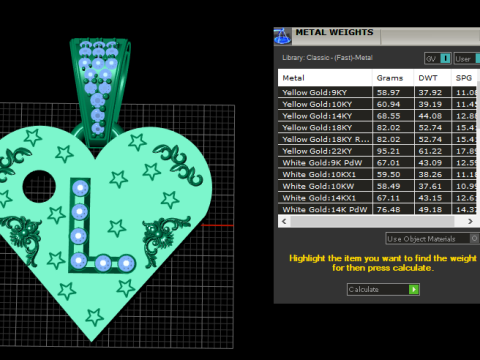Viewport: 480px width, 360px height.
Task: Click the 95.21 grams cell
Action: 393,151
